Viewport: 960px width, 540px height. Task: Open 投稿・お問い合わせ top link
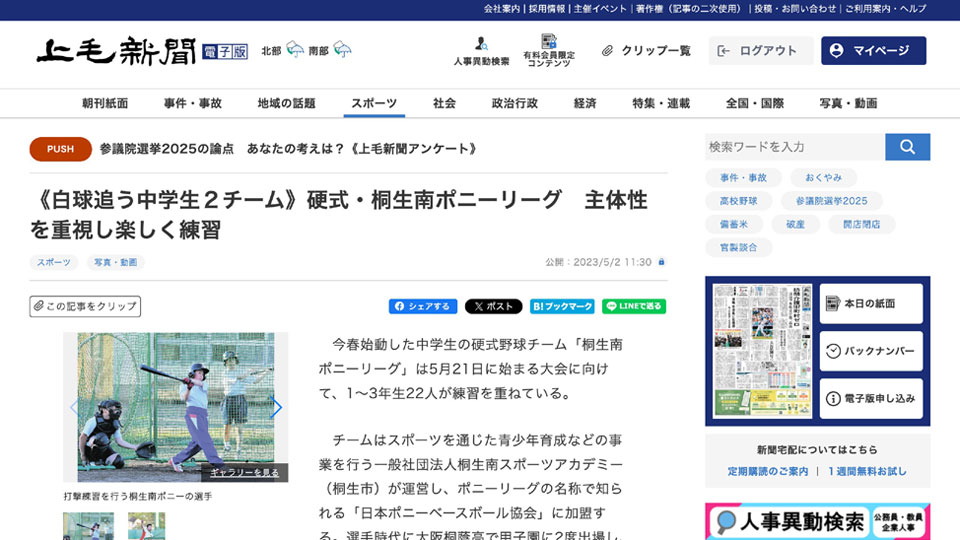[795, 9]
